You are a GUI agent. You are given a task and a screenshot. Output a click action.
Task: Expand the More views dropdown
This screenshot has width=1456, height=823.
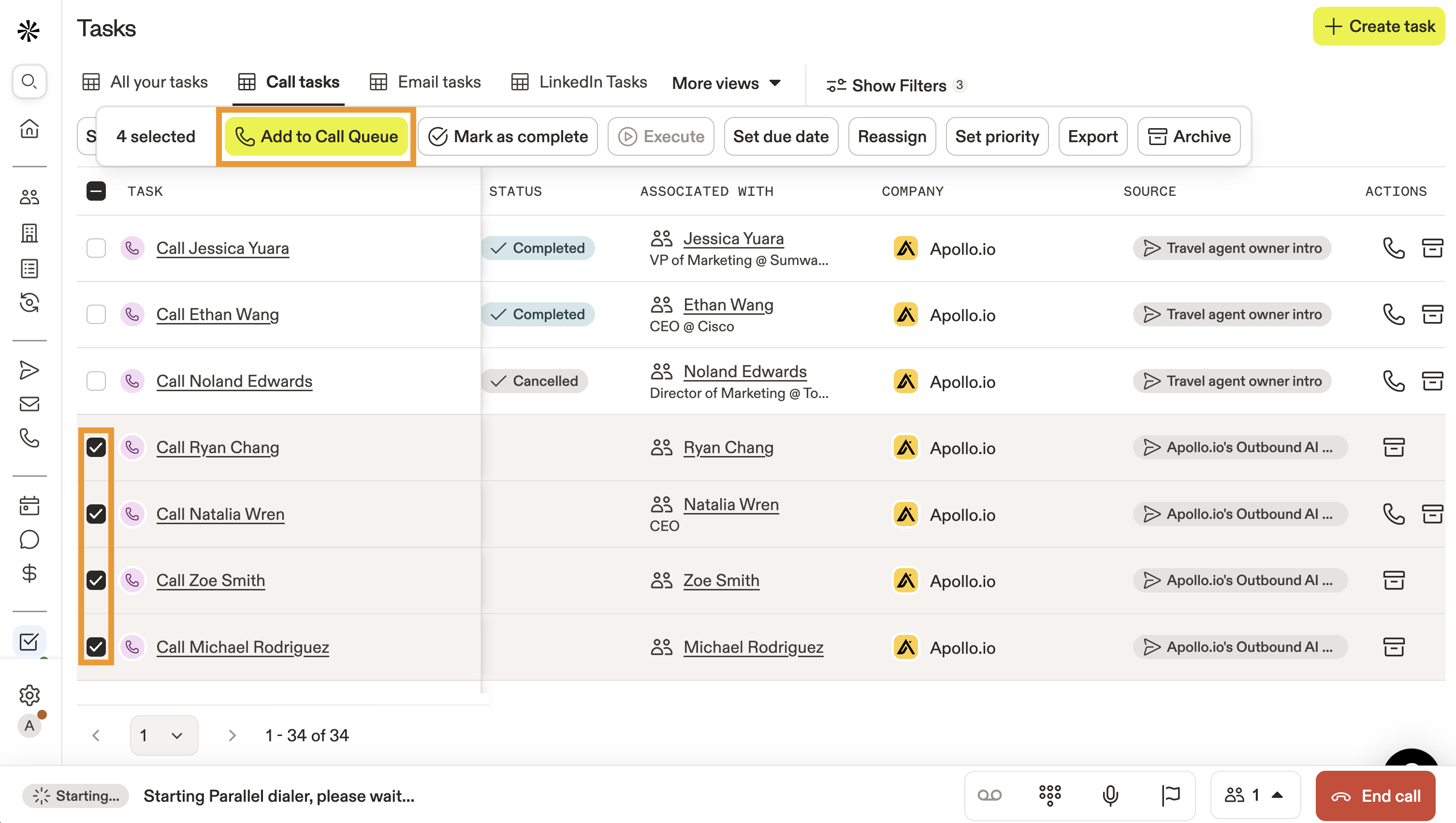coord(726,83)
